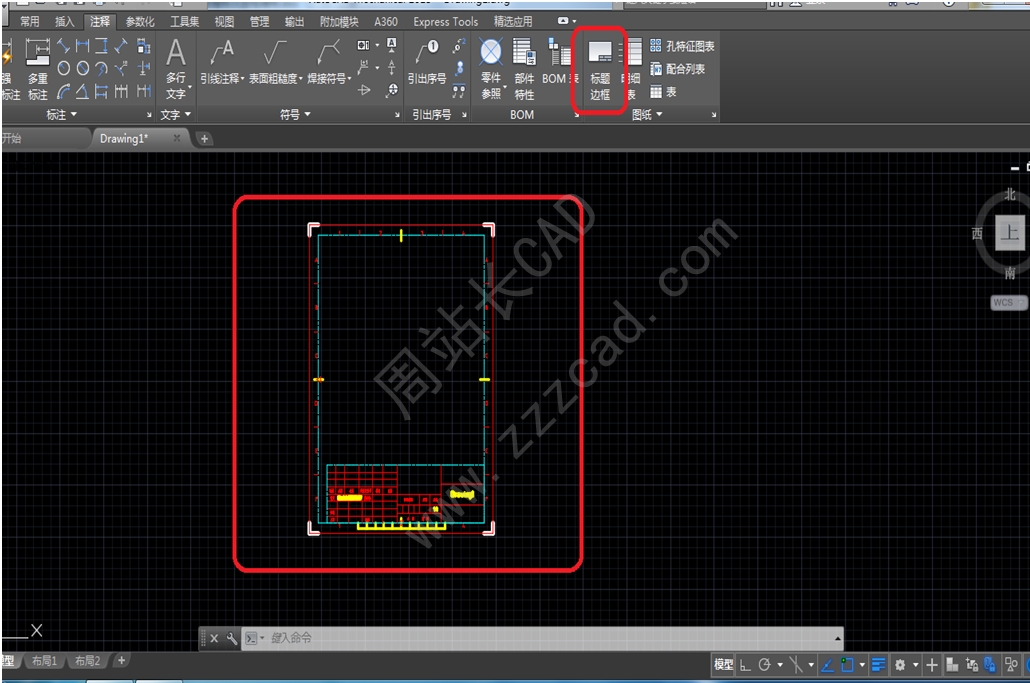The image size is (1030, 683).
Task: Click the 引线注释 leader note icon
Action: point(221,63)
